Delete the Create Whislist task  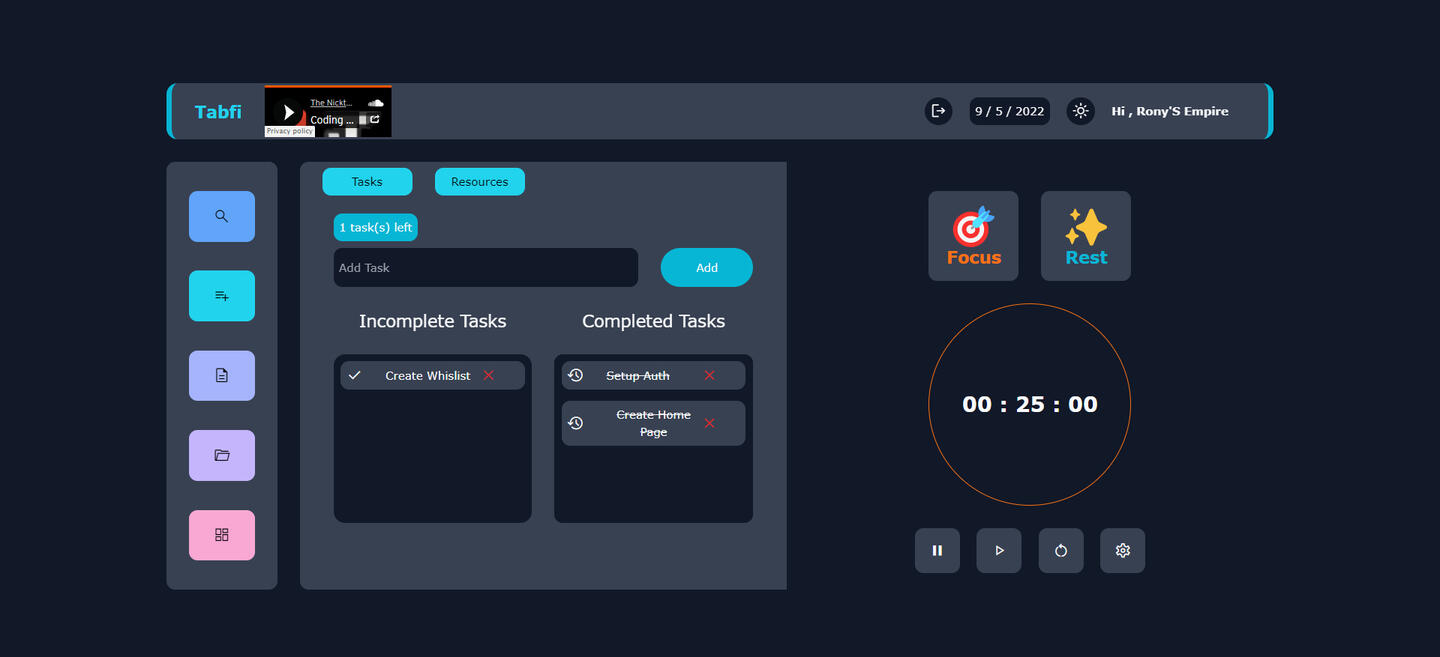pyautogui.click(x=489, y=376)
